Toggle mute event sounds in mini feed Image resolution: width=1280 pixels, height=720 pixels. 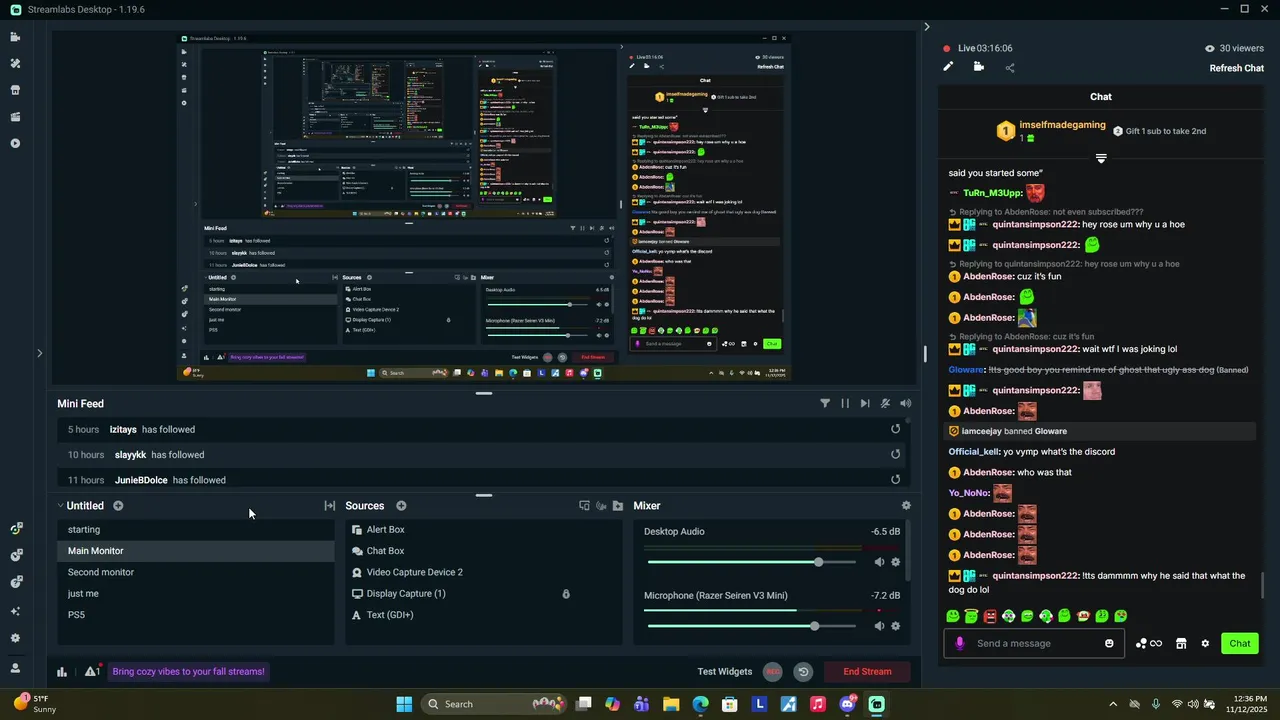coord(885,403)
